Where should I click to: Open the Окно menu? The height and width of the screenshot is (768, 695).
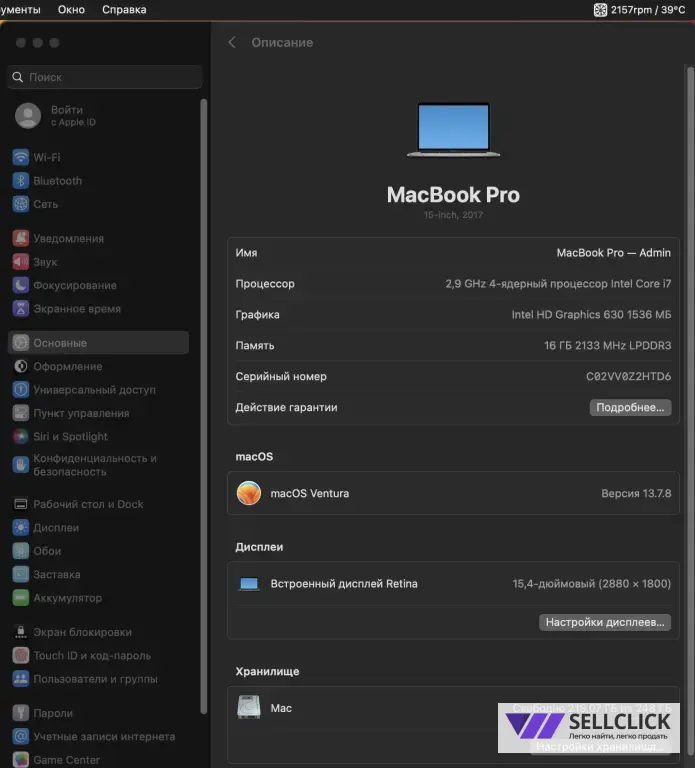72,10
